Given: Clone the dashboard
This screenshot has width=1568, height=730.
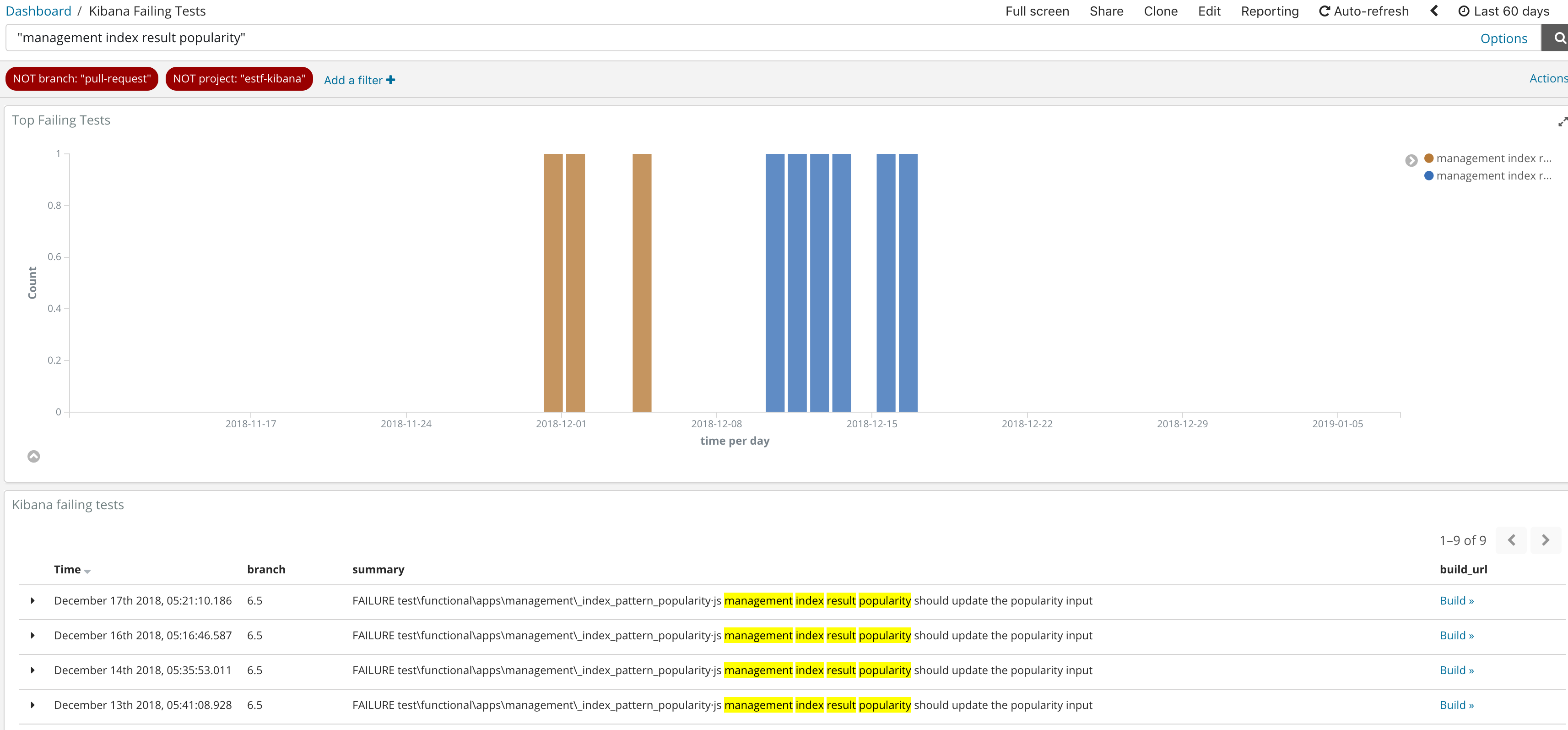Looking at the screenshot, I should pyautogui.click(x=1160, y=11).
